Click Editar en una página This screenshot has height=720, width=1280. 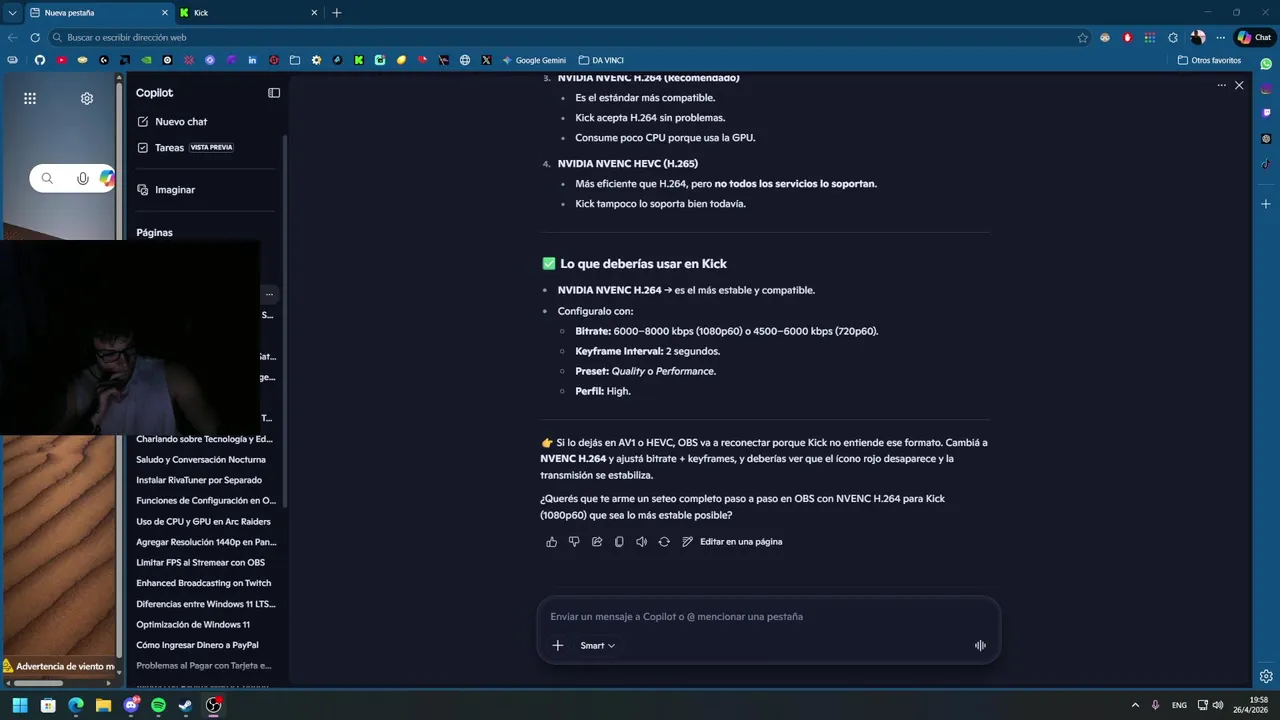click(x=732, y=542)
